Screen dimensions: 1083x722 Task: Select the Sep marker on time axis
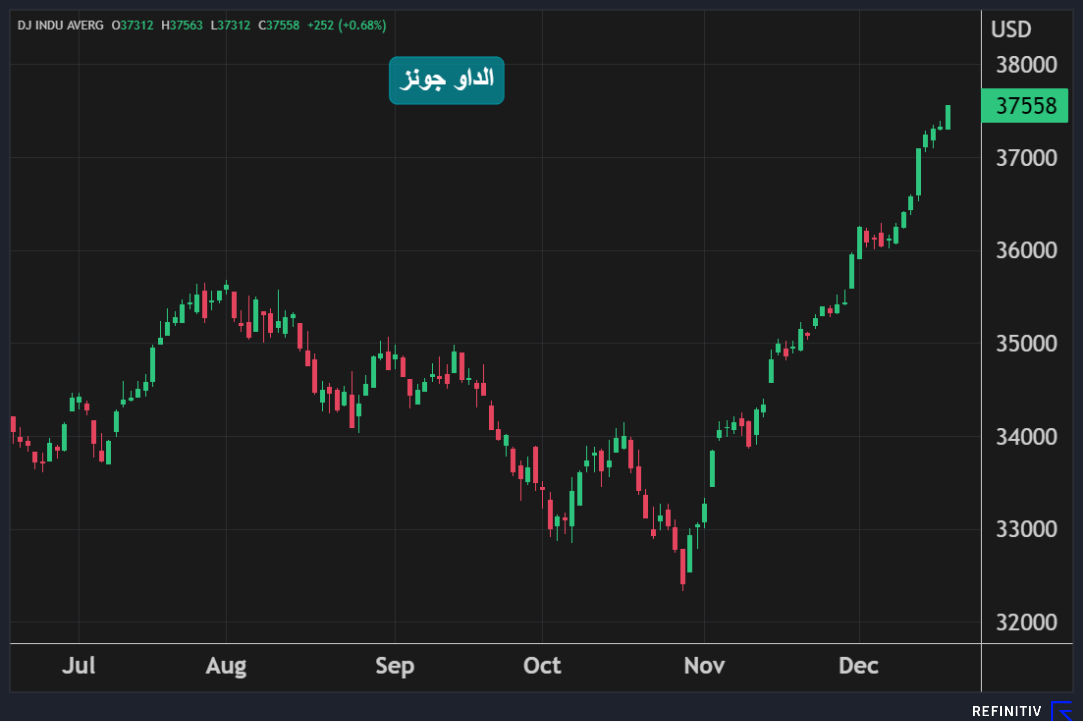(x=395, y=666)
